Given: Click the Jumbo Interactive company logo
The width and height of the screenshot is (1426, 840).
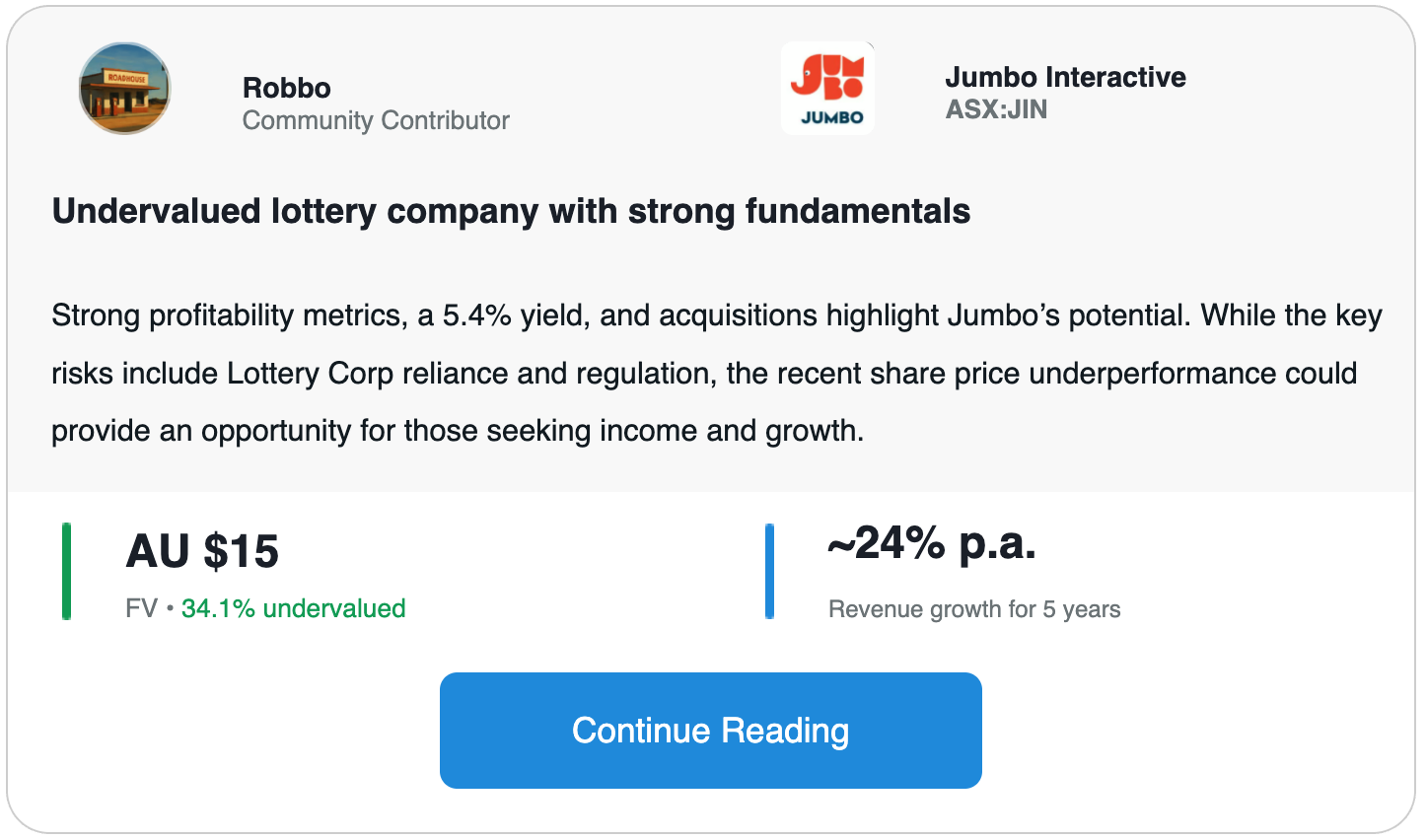Looking at the screenshot, I should (x=827, y=89).
